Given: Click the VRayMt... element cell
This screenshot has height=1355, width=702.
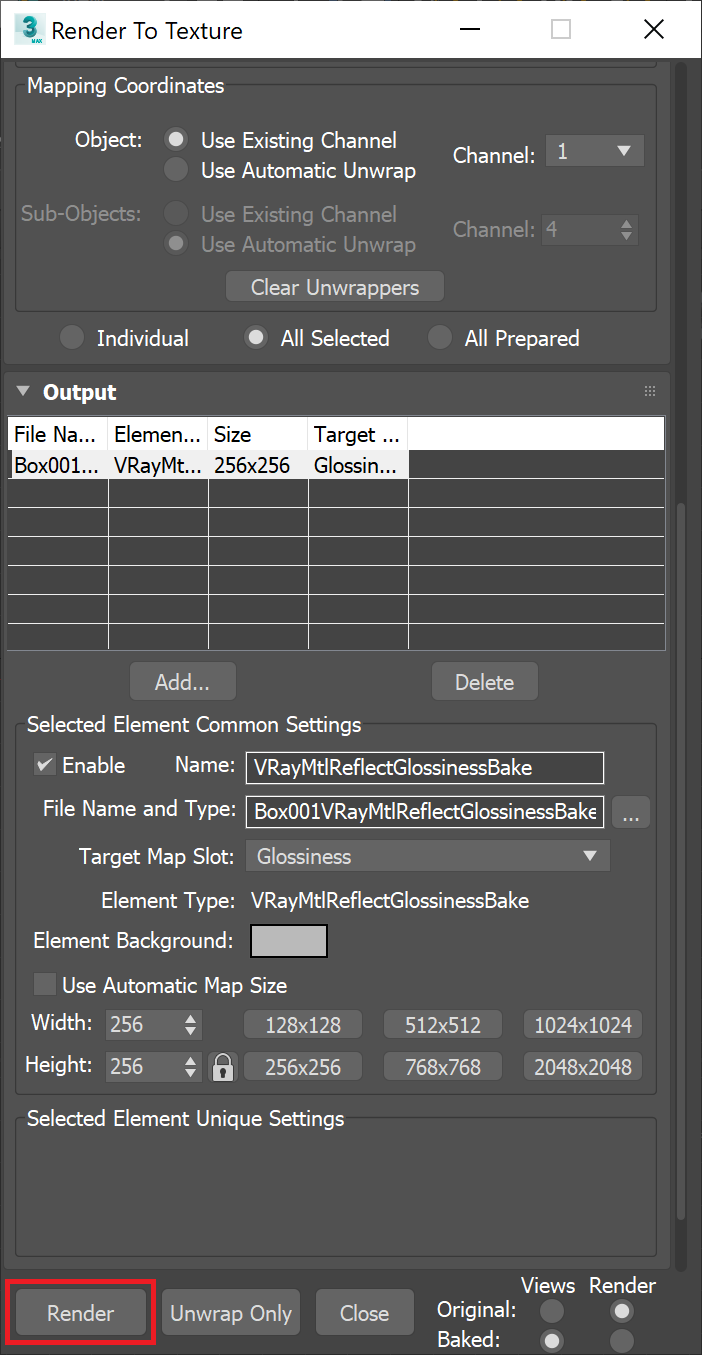Looking at the screenshot, I should pyautogui.click(x=158, y=464).
